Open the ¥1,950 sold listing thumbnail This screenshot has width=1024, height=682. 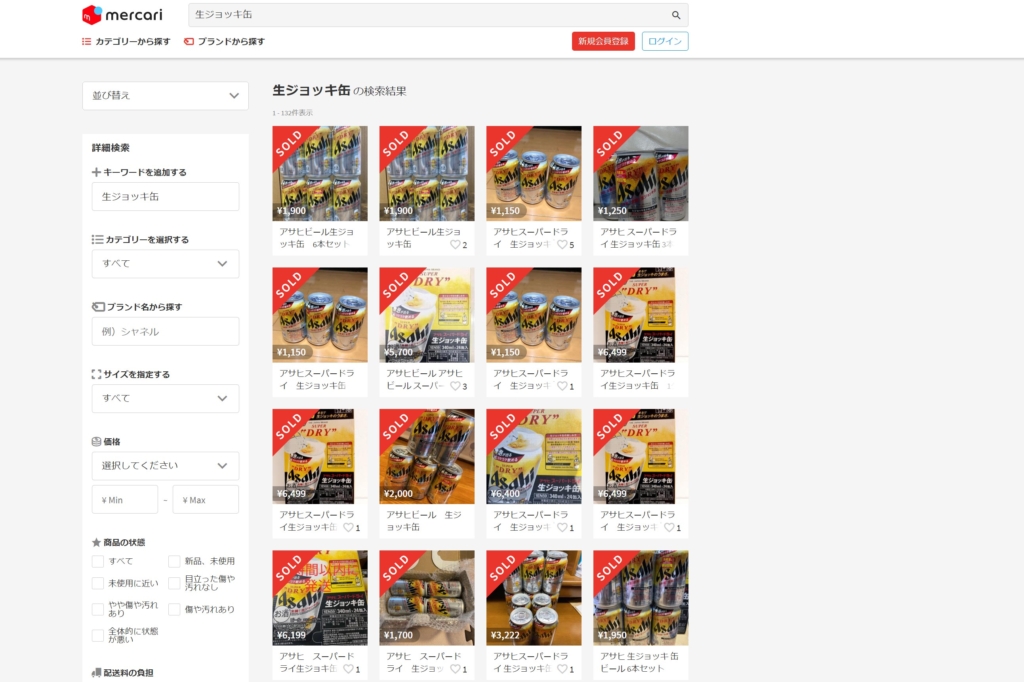click(641, 598)
